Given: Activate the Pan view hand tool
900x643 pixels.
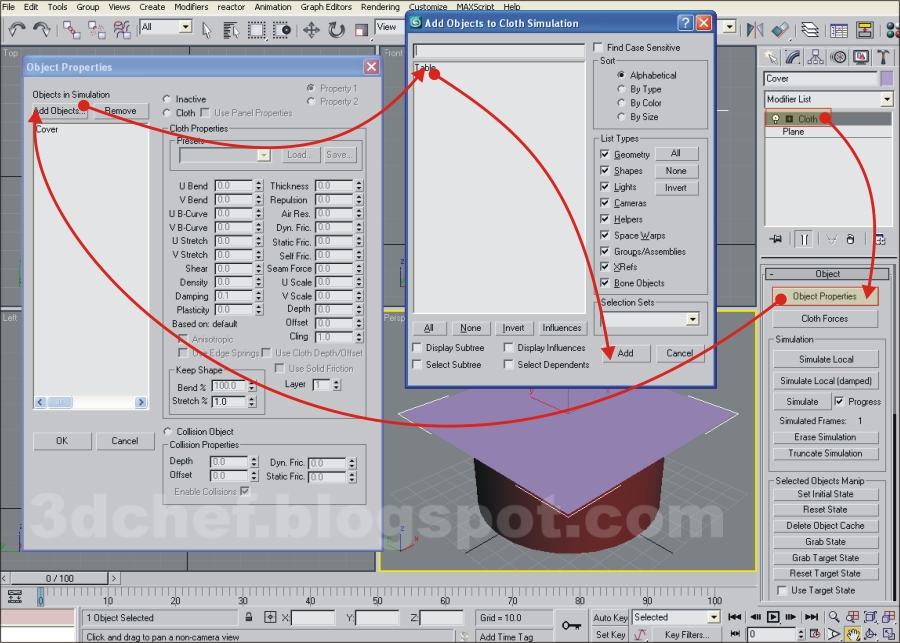Looking at the screenshot, I should [855, 633].
